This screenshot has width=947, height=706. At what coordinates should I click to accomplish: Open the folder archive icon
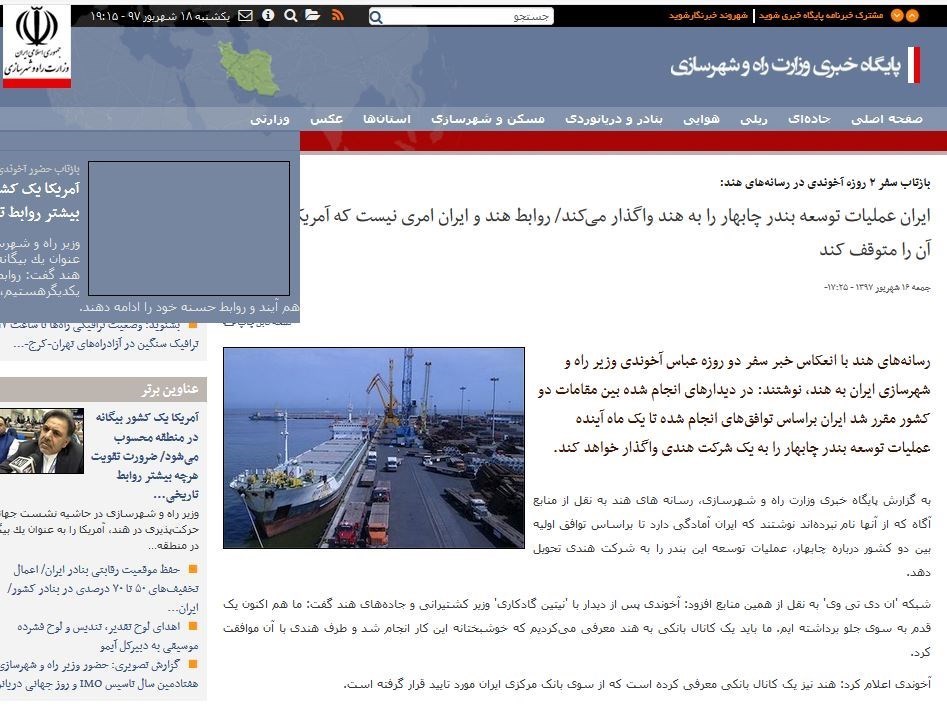pyautogui.click(x=313, y=16)
